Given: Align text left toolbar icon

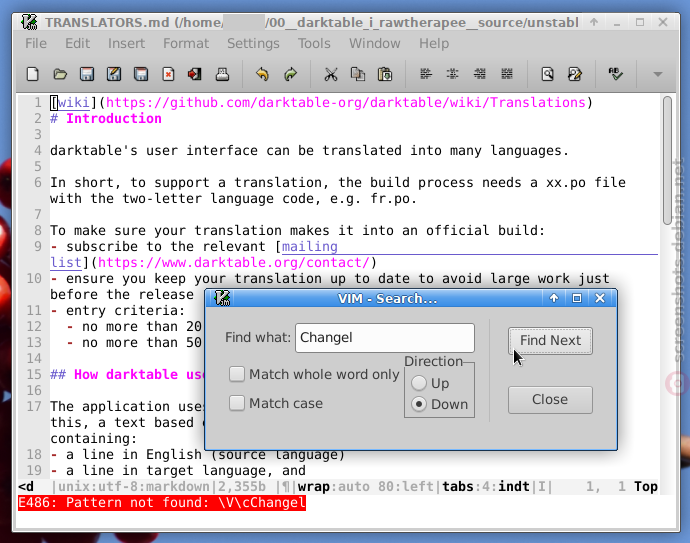Looking at the screenshot, I should (426, 74).
